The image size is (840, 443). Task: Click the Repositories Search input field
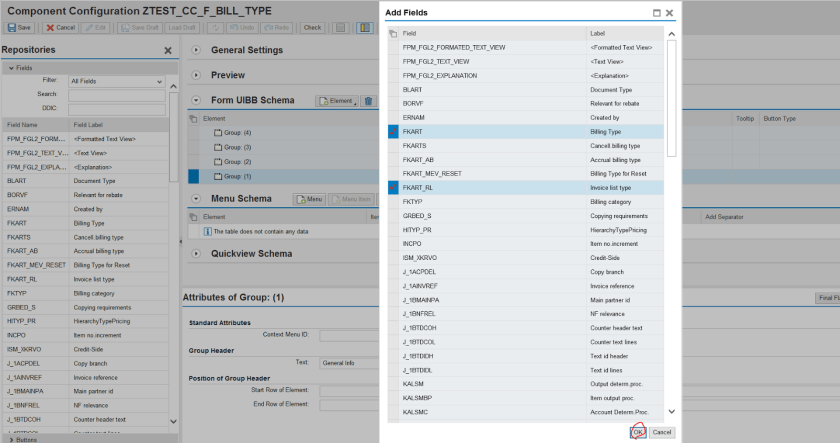(x=116, y=95)
